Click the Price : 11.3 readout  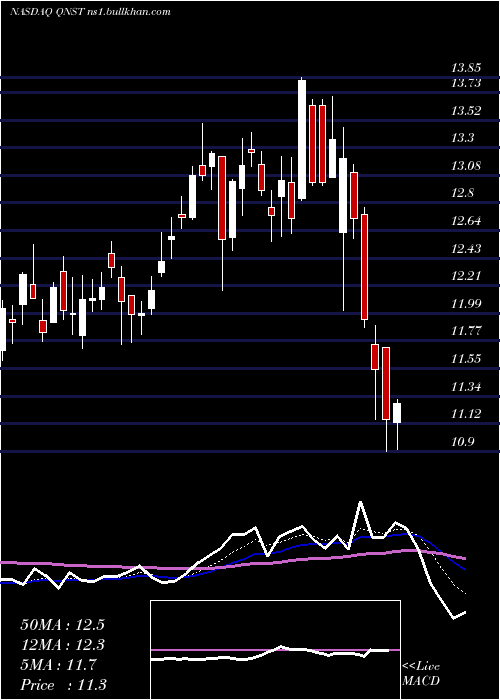[63, 685]
